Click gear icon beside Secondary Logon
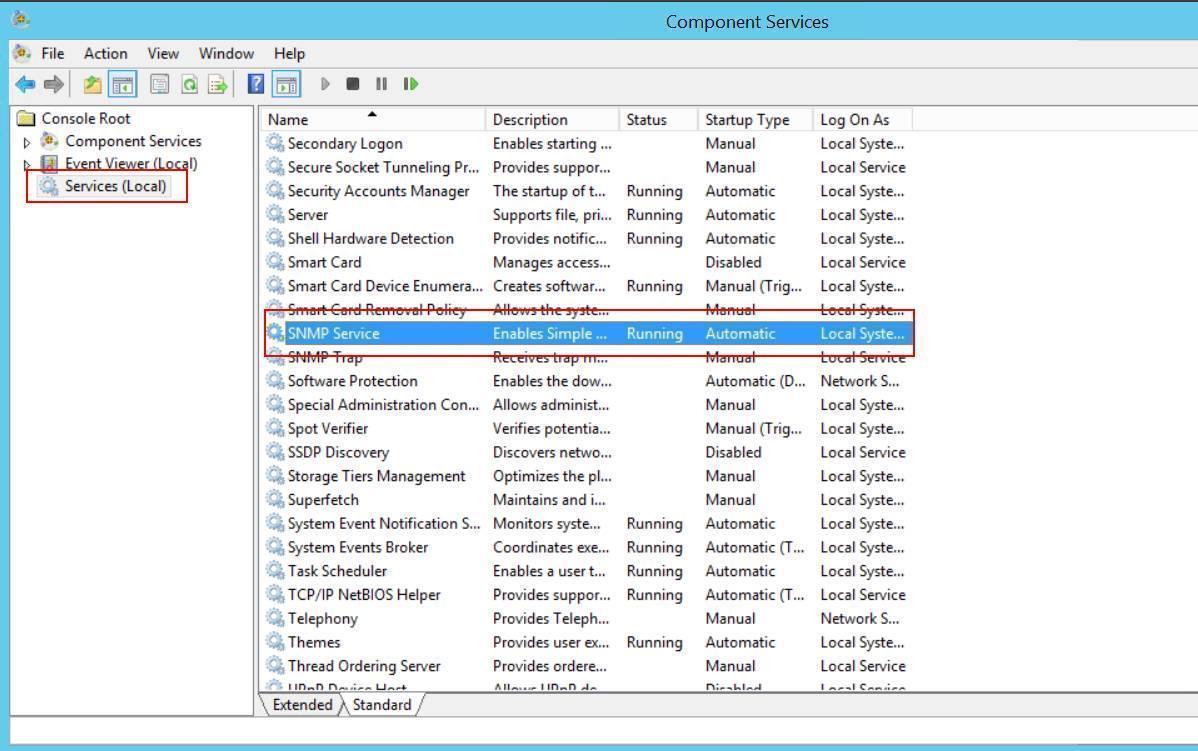This screenshot has width=1198, height=751. coord(275,143)
